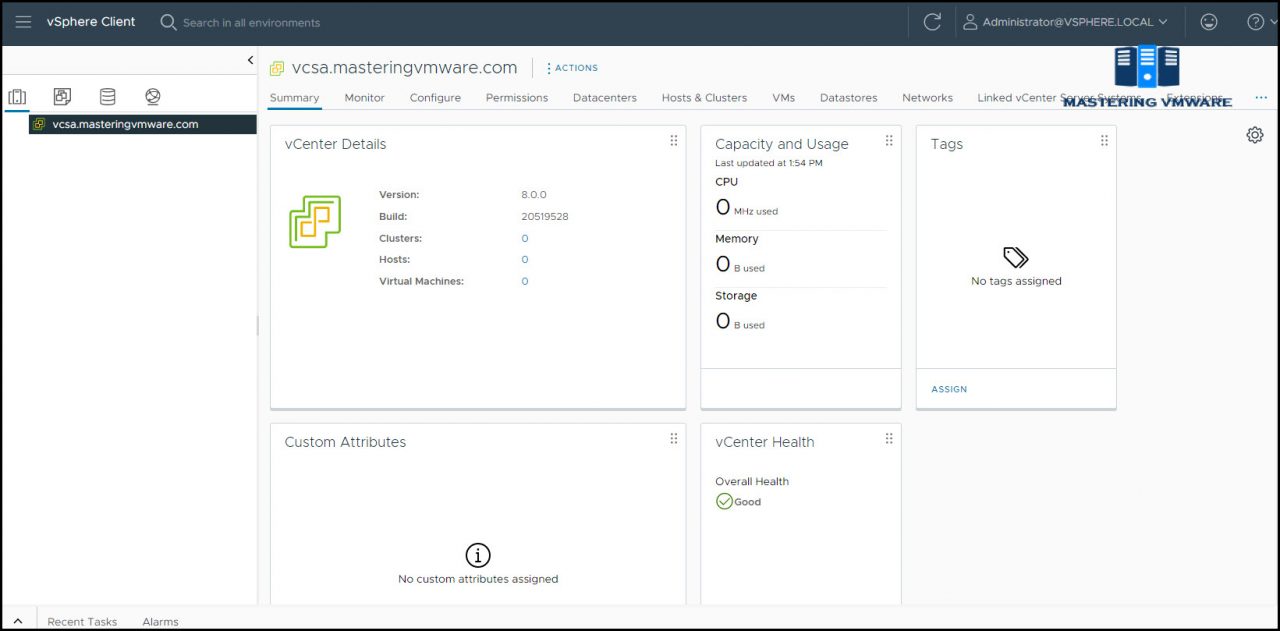Click vCenter Details card drag handle

pyautogui.click(x=674, y=141)
